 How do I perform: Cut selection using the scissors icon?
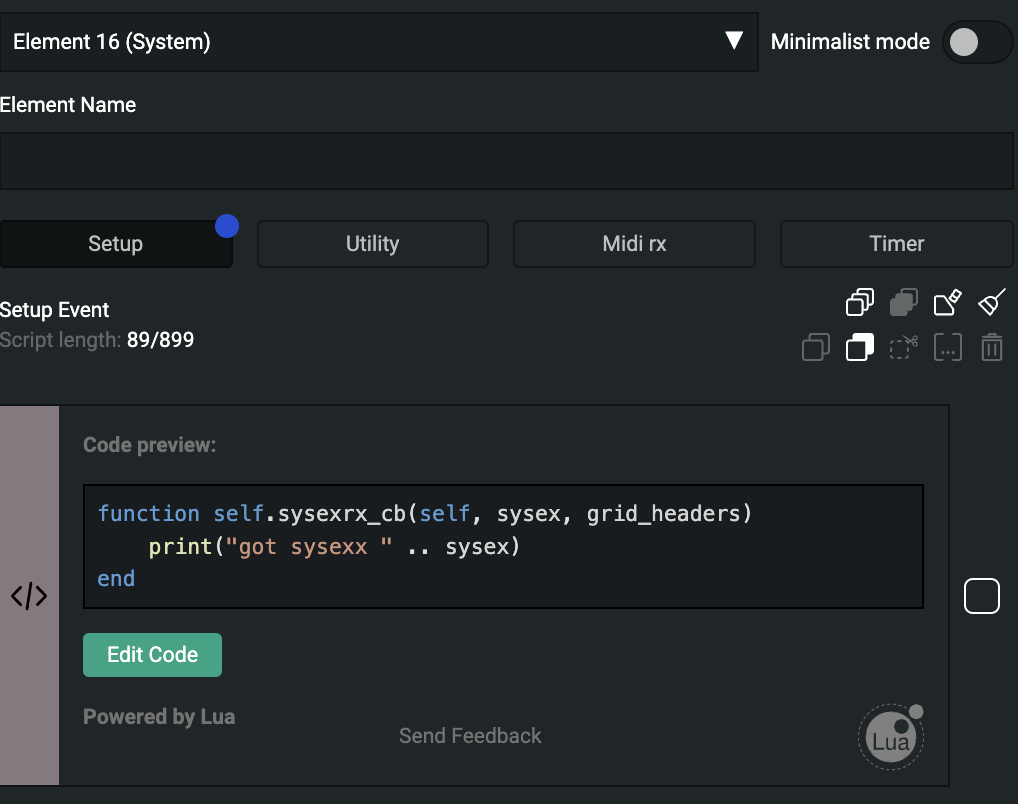pyautogui.click(x=904, y=348)
